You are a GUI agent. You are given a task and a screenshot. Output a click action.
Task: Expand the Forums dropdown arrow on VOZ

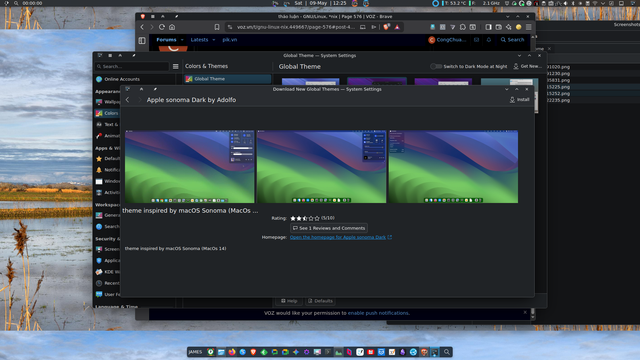point(182,40)
